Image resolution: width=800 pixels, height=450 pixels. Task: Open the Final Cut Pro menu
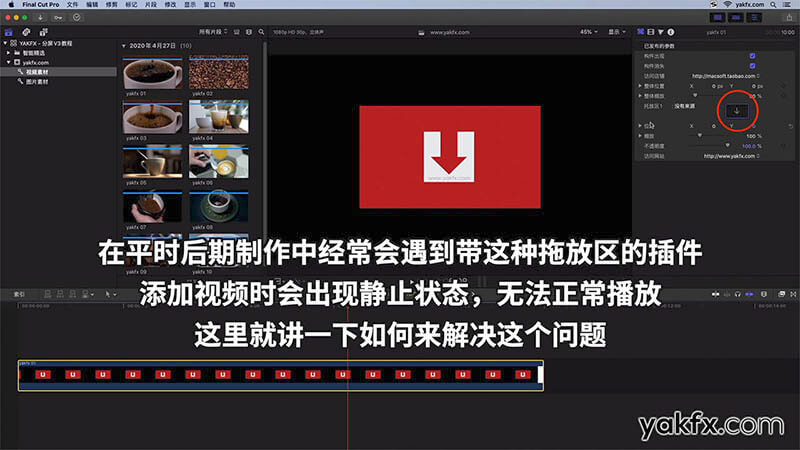(x=40, y=4)
